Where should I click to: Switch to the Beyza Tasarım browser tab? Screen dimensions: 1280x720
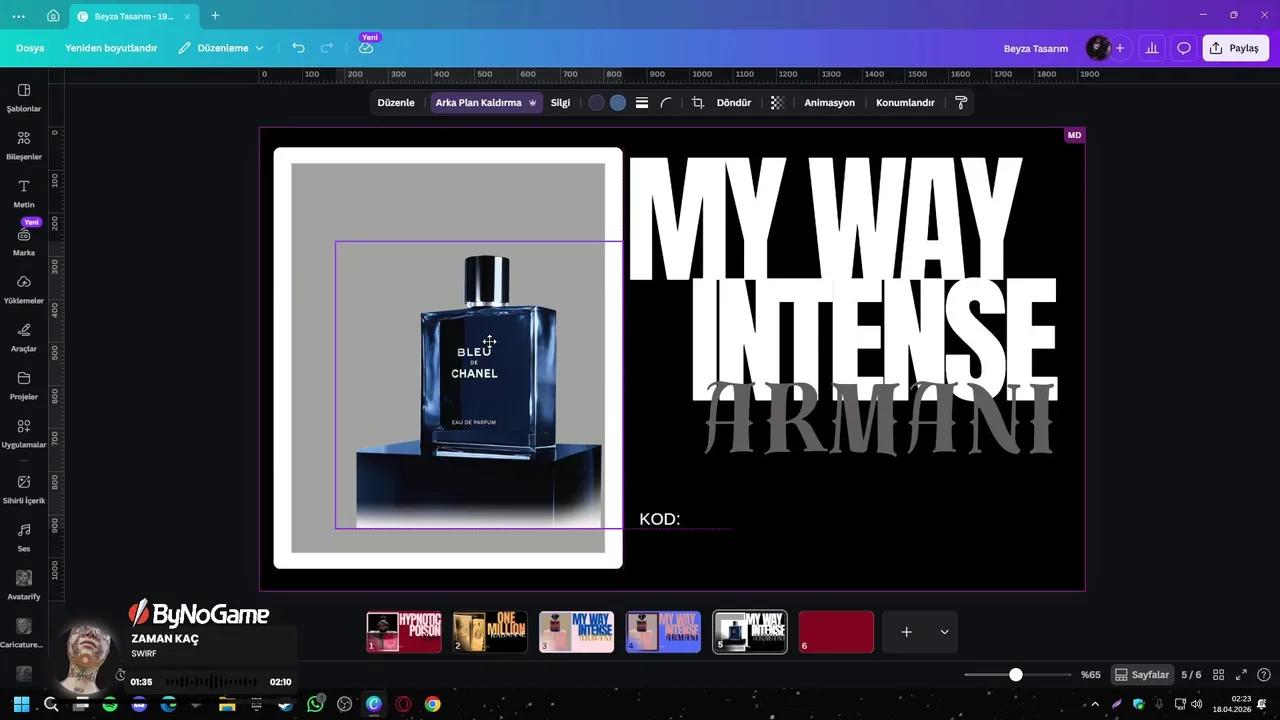coord(133,16)
